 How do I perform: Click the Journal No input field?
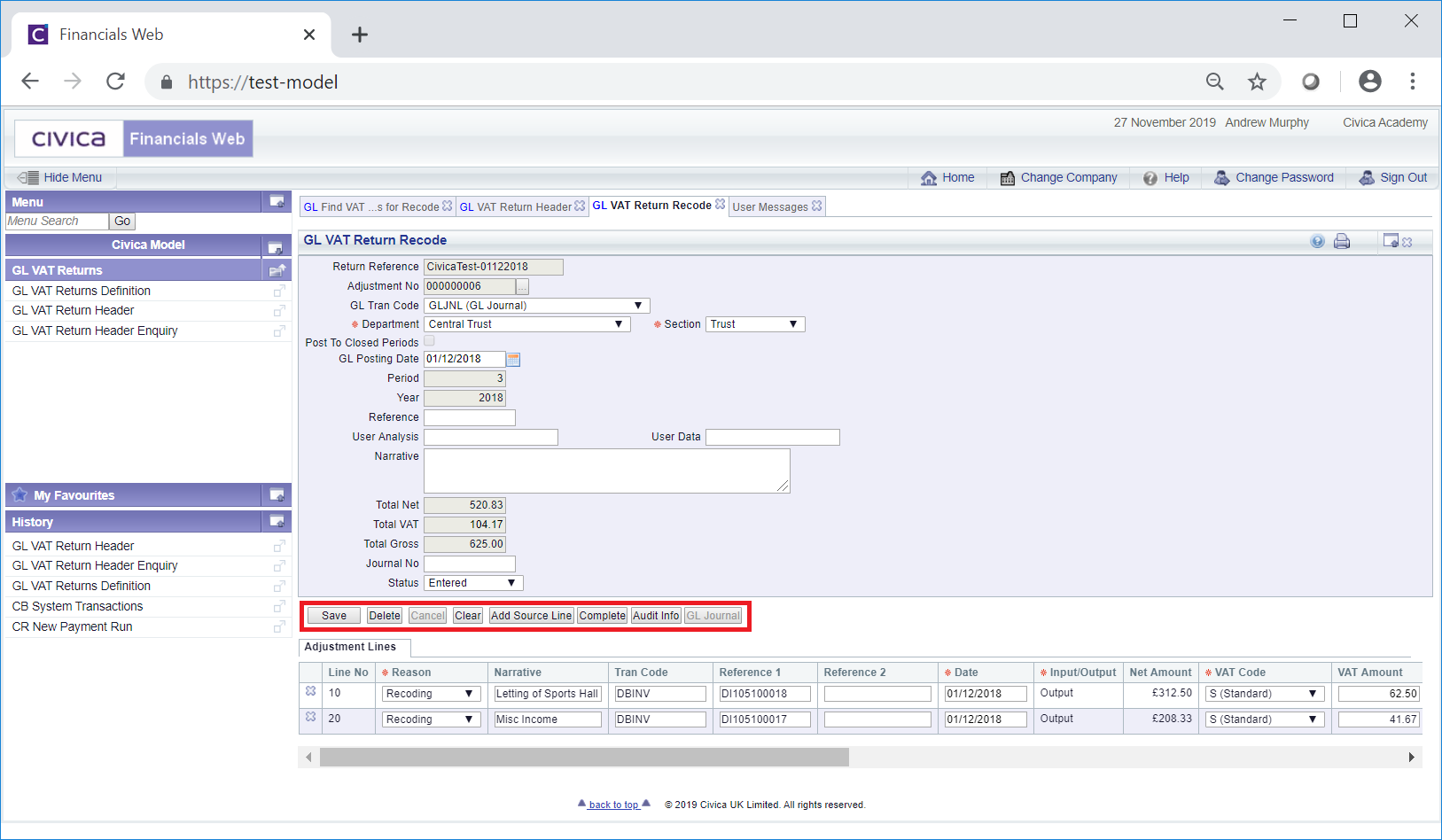[x=470, y=564]
